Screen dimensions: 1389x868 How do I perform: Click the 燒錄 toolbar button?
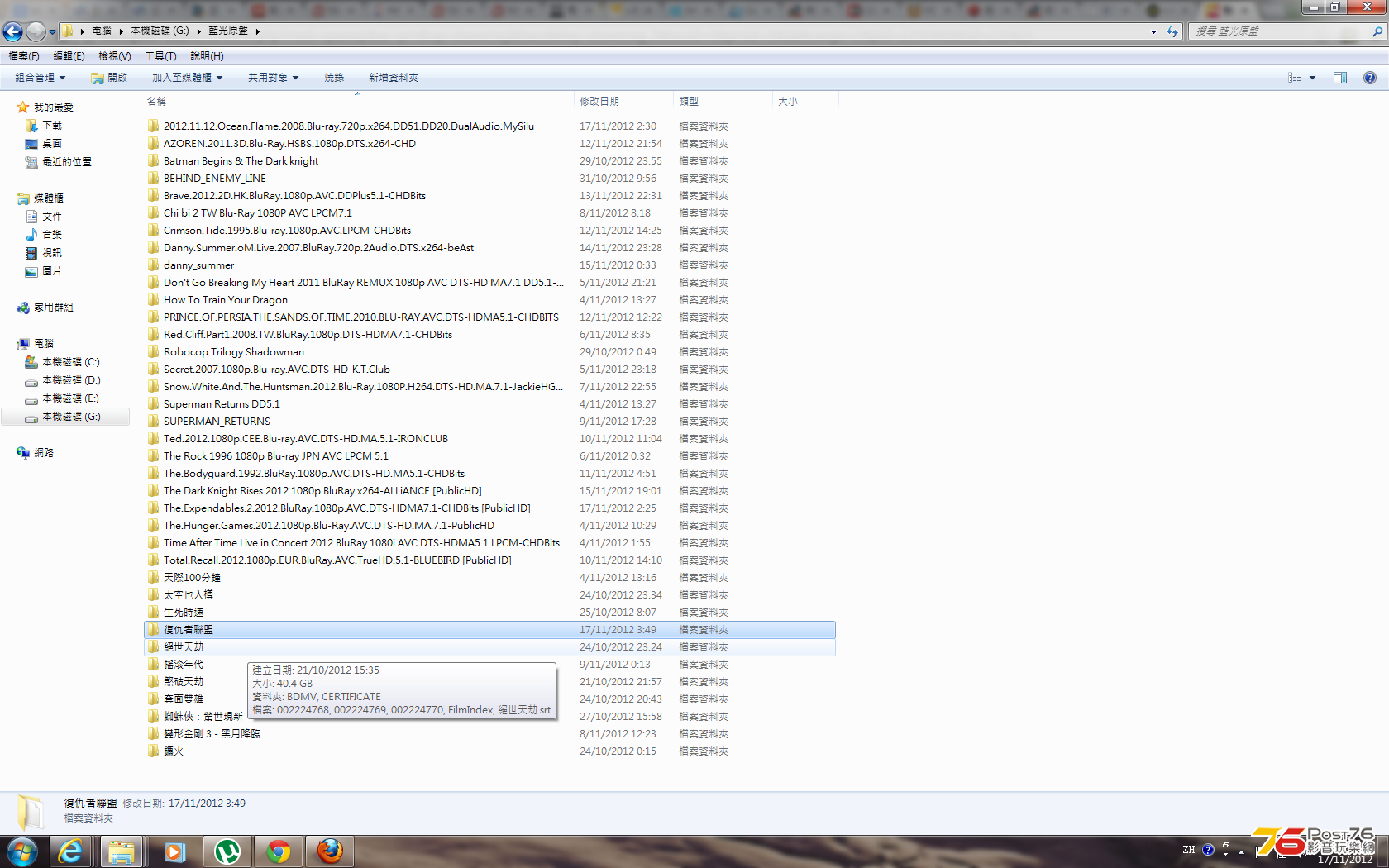click(x=334, y=78)
